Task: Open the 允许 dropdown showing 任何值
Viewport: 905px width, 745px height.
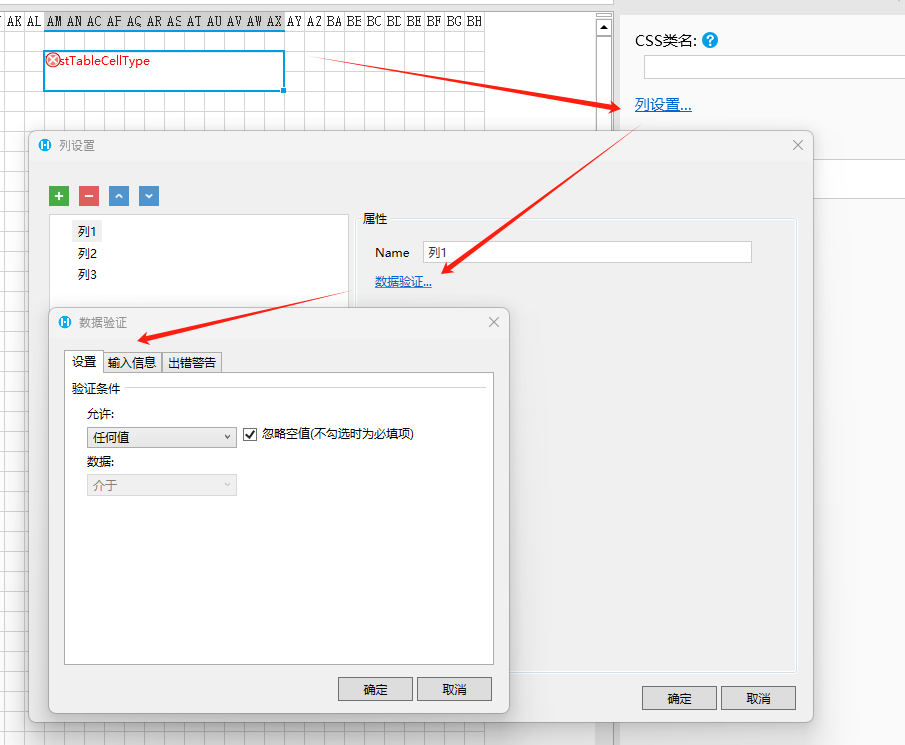Action: 162,437
